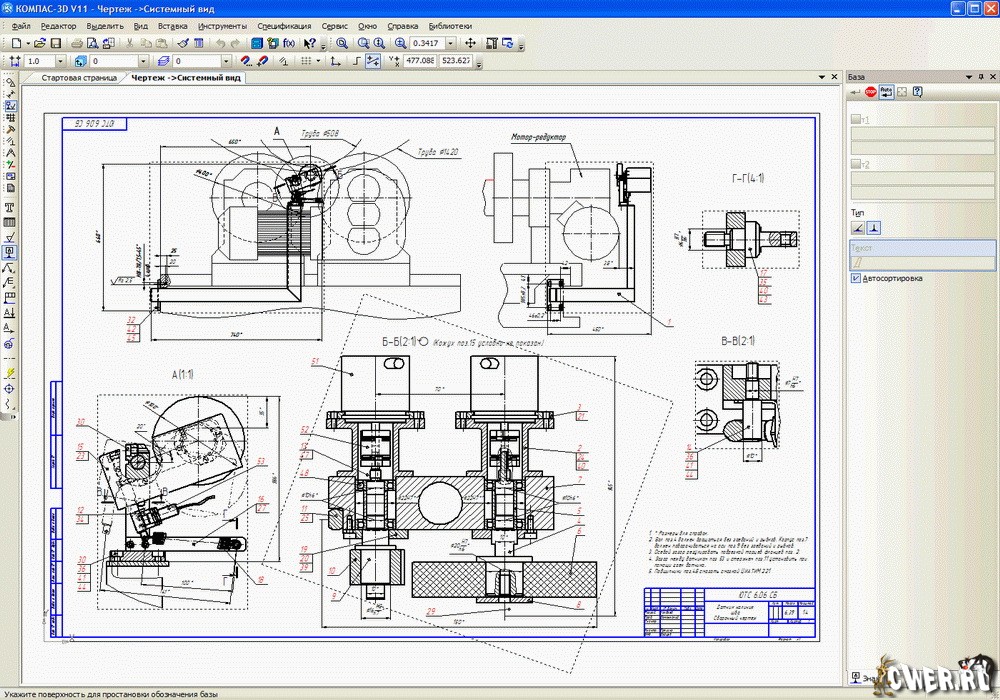Select the text input tool (T icon)
Viewport: 1000px width, 700px height.
click(10, 206)
